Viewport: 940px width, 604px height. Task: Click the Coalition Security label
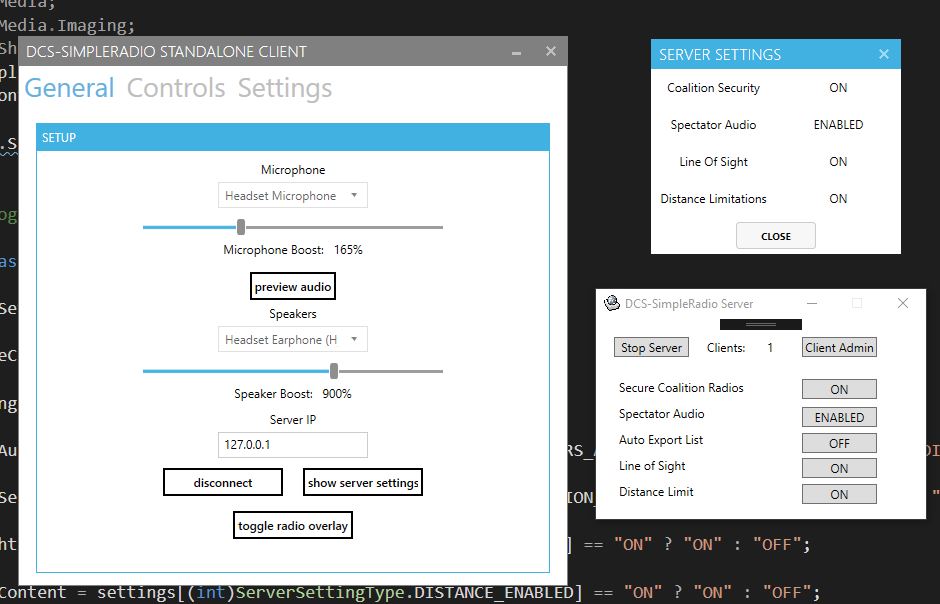pyautogui.click(x=713, y=87)
